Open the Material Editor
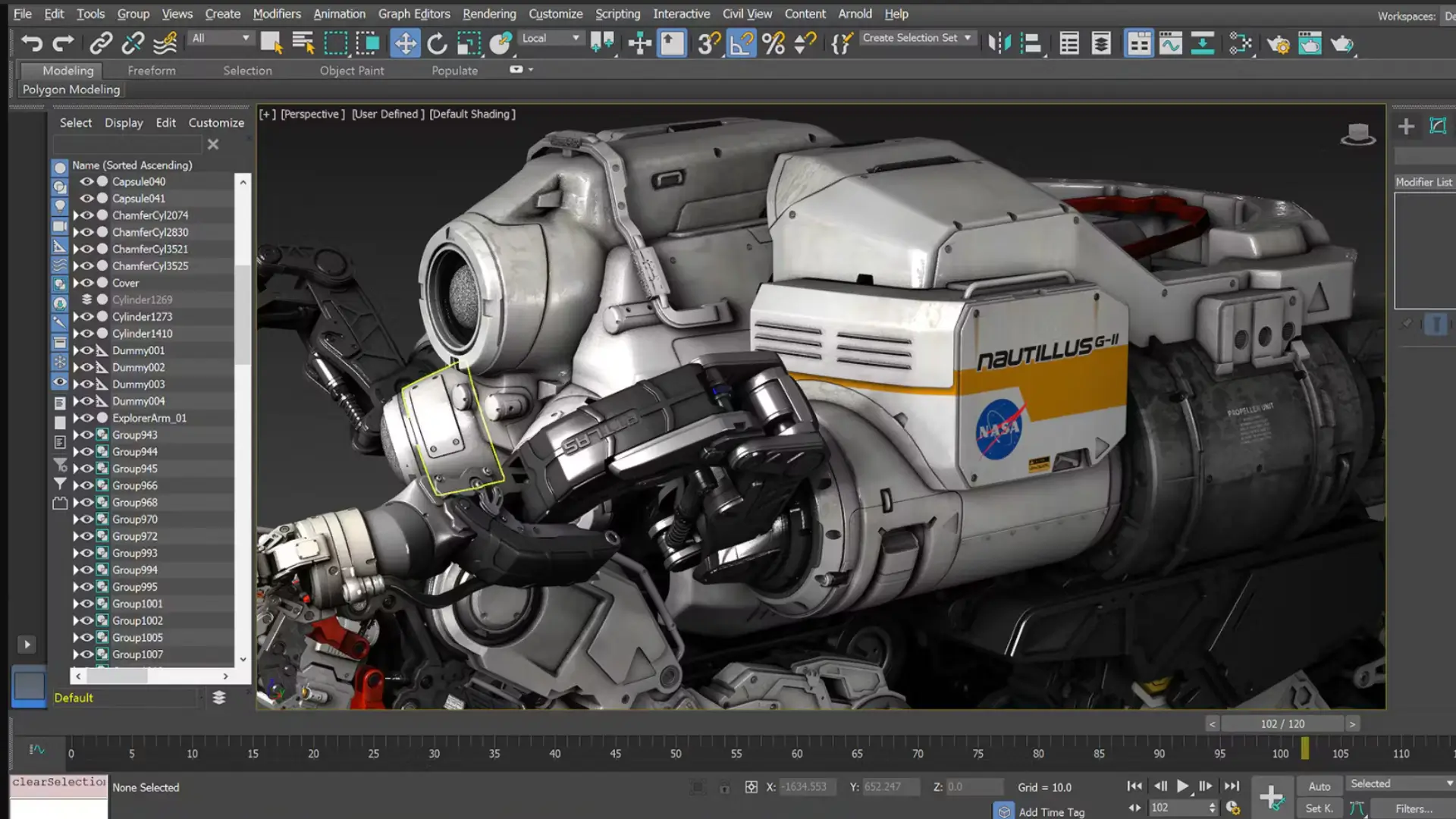The height and width of the screenshot is (819, 1456). 1241,43
